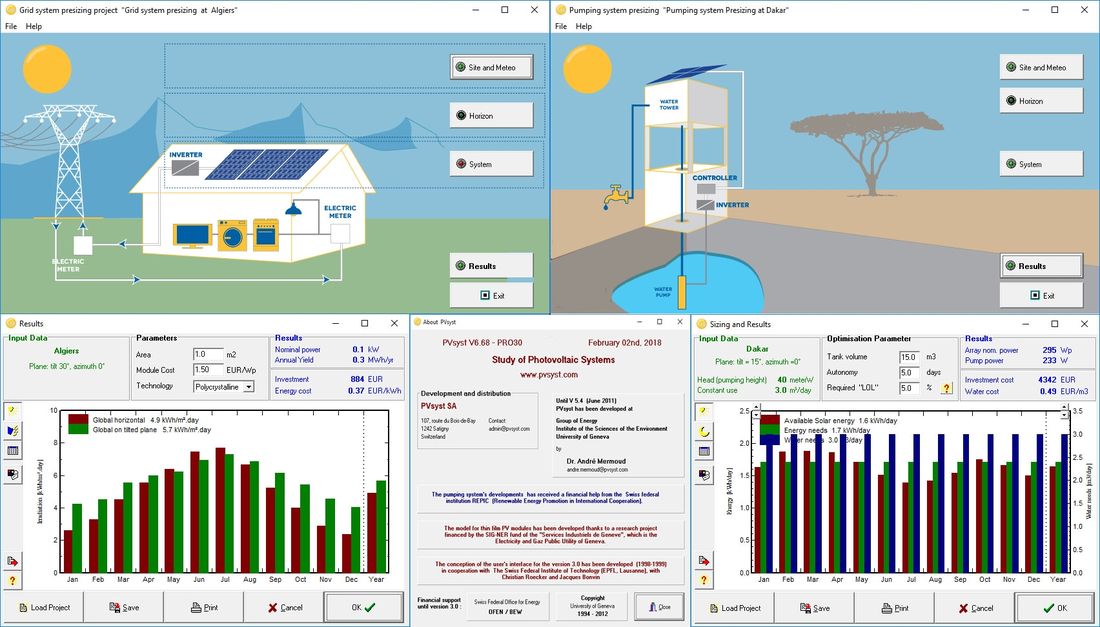Open Site and Meteo in the Grid system window

[491, 68]
